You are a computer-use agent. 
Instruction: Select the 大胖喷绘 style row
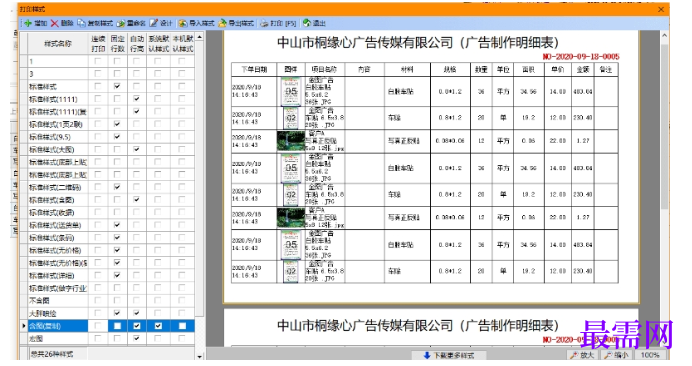58,313
